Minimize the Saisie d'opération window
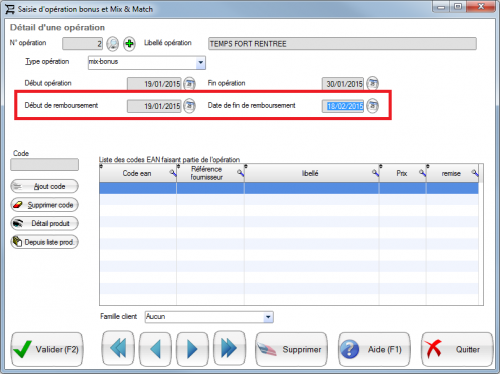 point(441,7)
